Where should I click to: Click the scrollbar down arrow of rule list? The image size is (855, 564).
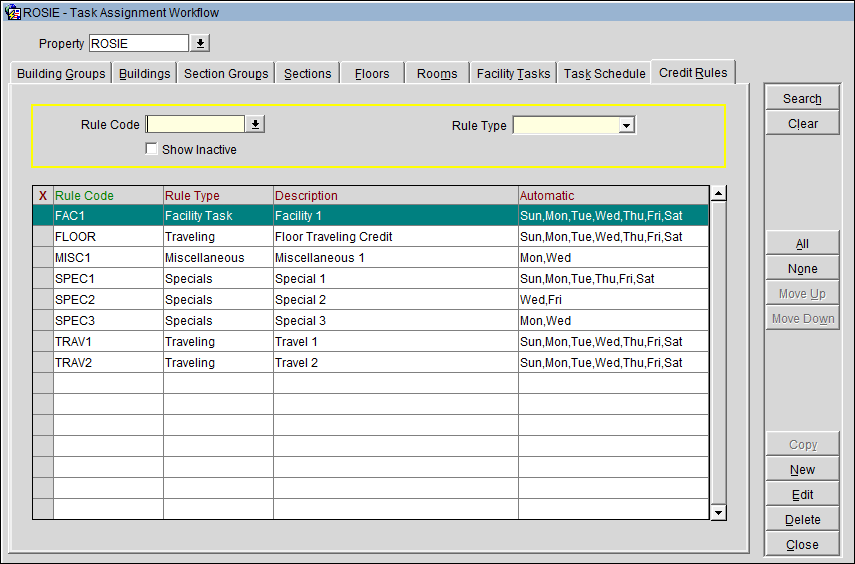[x=719, y=513]
